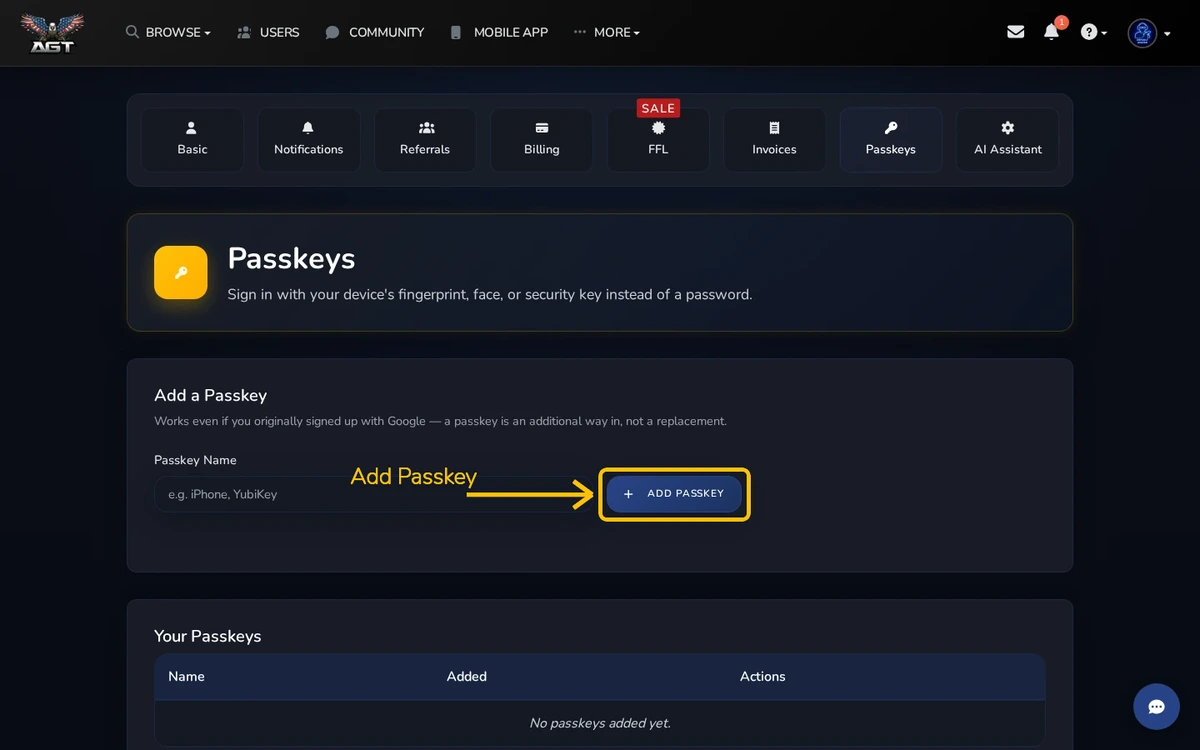Switch to the Basic tab

(x=192, y=140)
